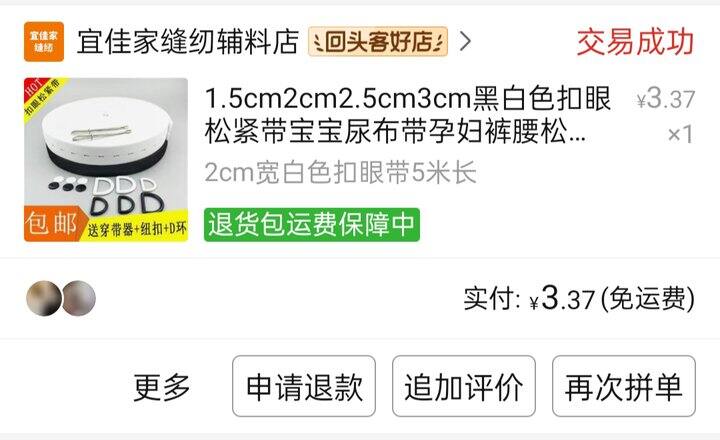Open 宜佳家缝纫辅料店 store name
Screen dimensions: 720x440
point(188,41)
